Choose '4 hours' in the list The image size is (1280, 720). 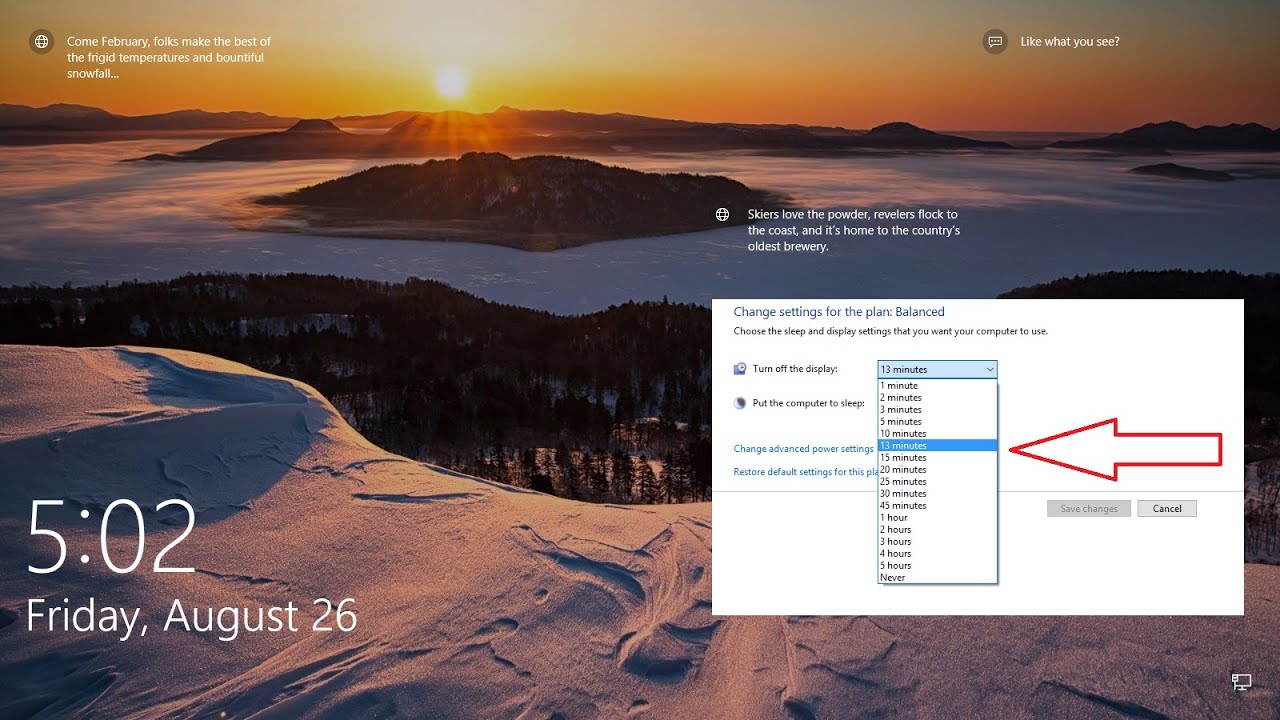click(x=937, y=554)
